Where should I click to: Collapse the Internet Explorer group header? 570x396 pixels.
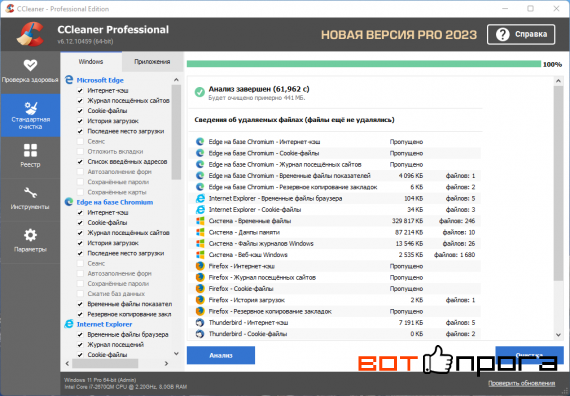pyautogui.click(x=104, y=324)
